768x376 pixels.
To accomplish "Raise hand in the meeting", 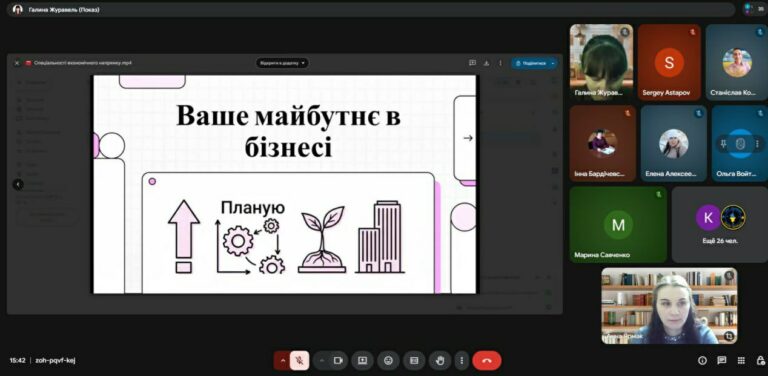I will coord(440,360).
